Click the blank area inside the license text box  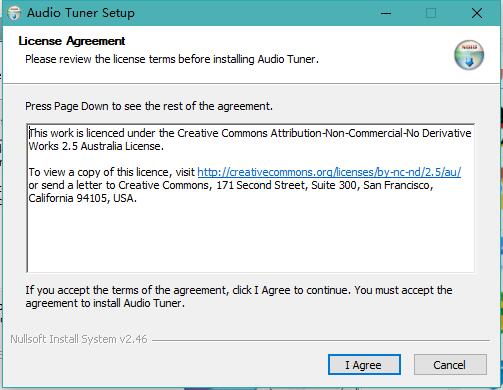point(250,238)
